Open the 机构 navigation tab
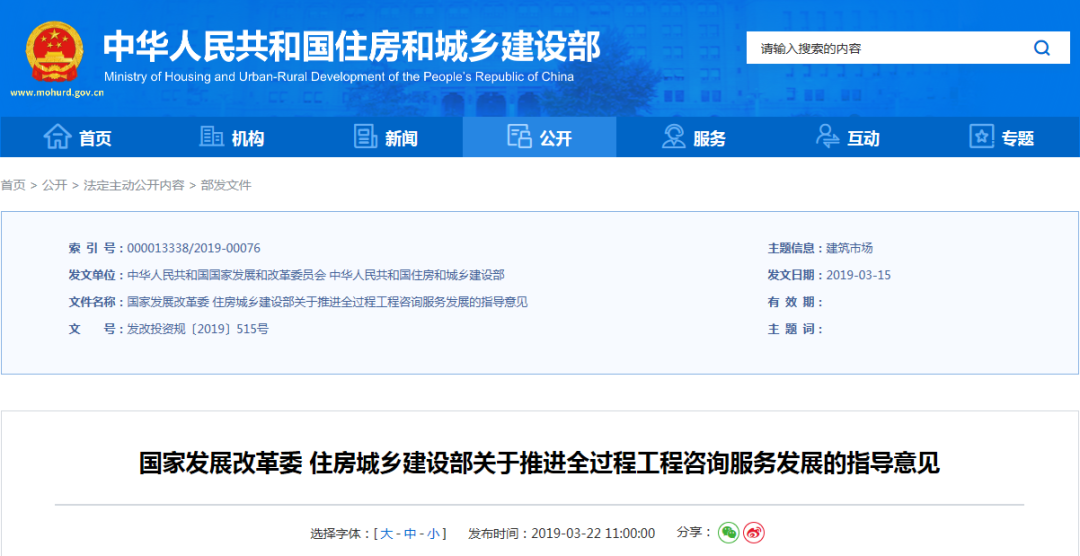This screenshot has height=556, width=1080. 231,137
